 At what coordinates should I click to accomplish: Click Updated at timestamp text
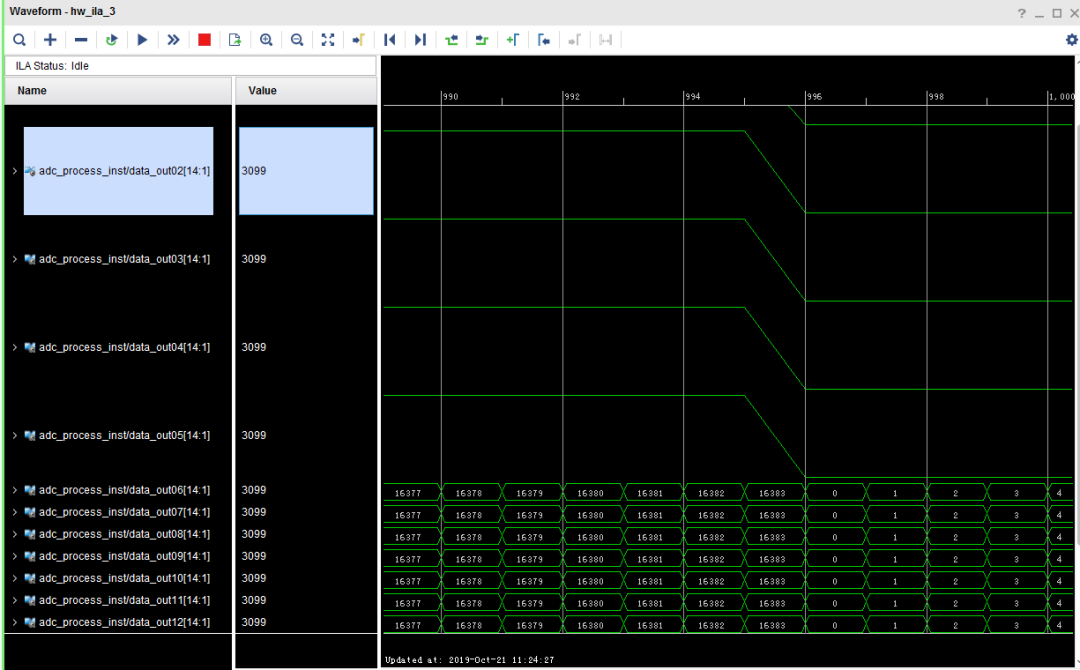pyautogui.click(x=470, y=660)
